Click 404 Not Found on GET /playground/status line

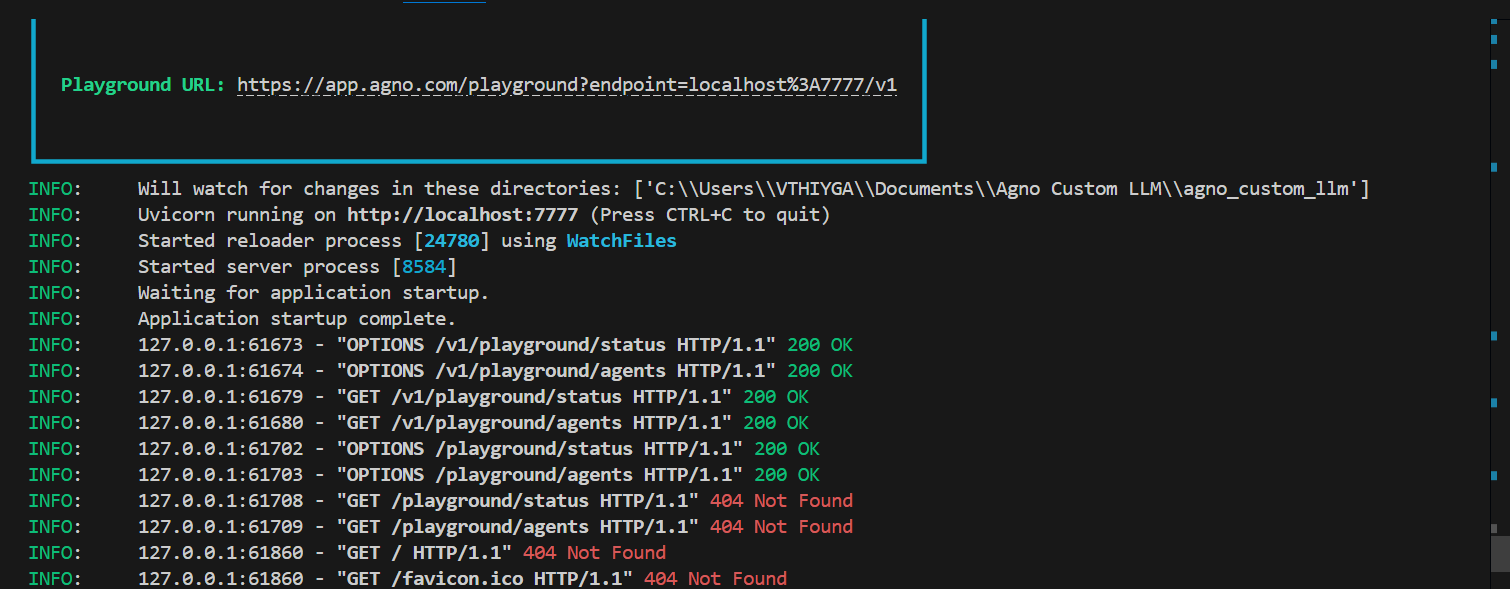pos(781,501)
